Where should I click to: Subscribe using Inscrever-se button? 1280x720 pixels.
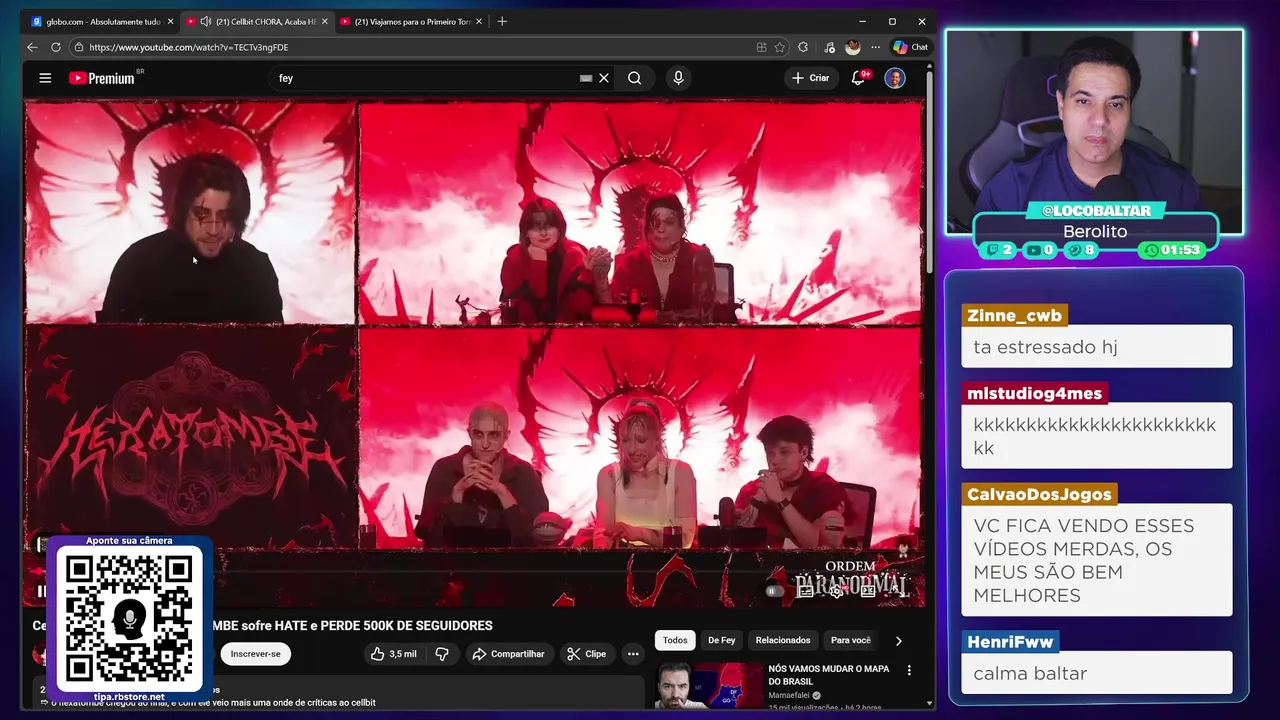point(255,654)
